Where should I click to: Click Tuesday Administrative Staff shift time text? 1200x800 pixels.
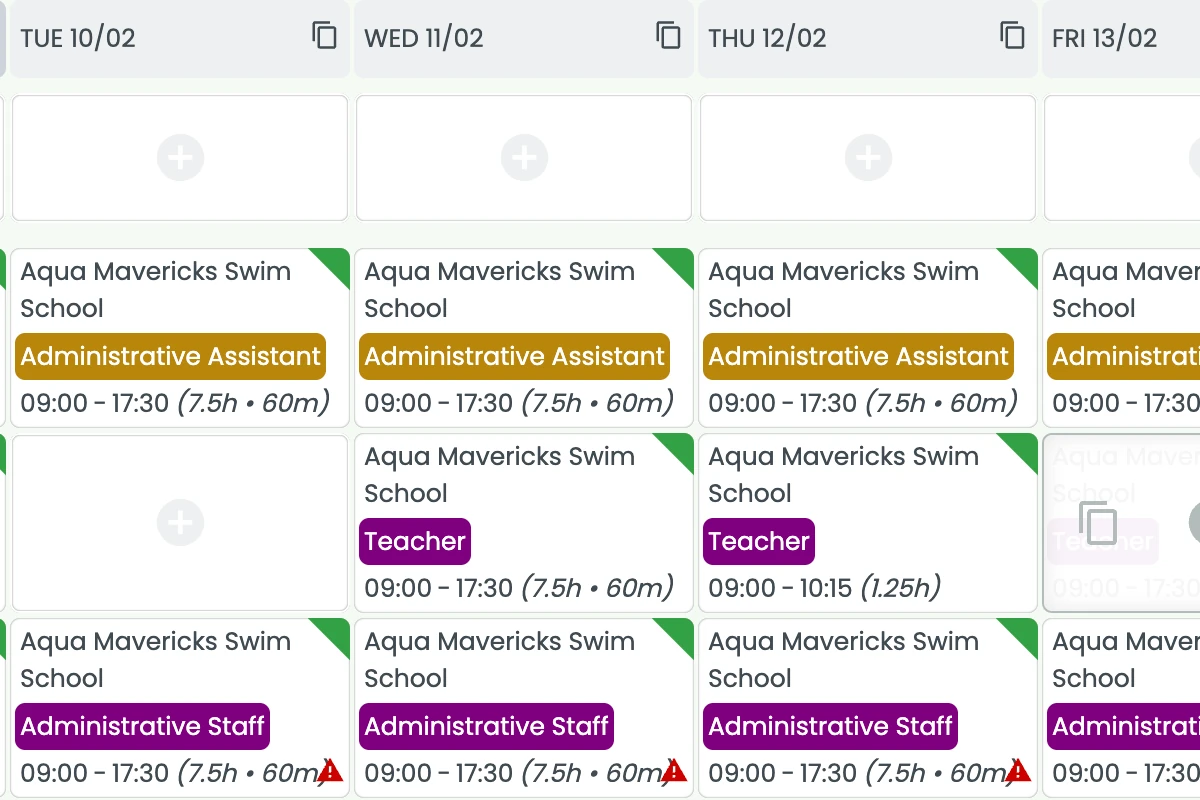pyautogui.click(x=170, y=773)
